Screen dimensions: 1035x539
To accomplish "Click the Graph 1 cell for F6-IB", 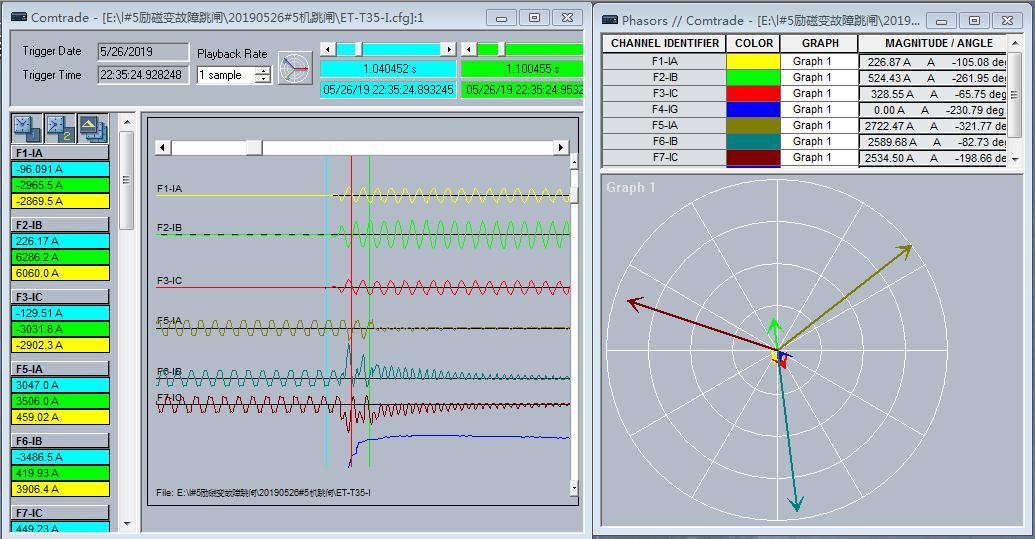I will (819, 141).
